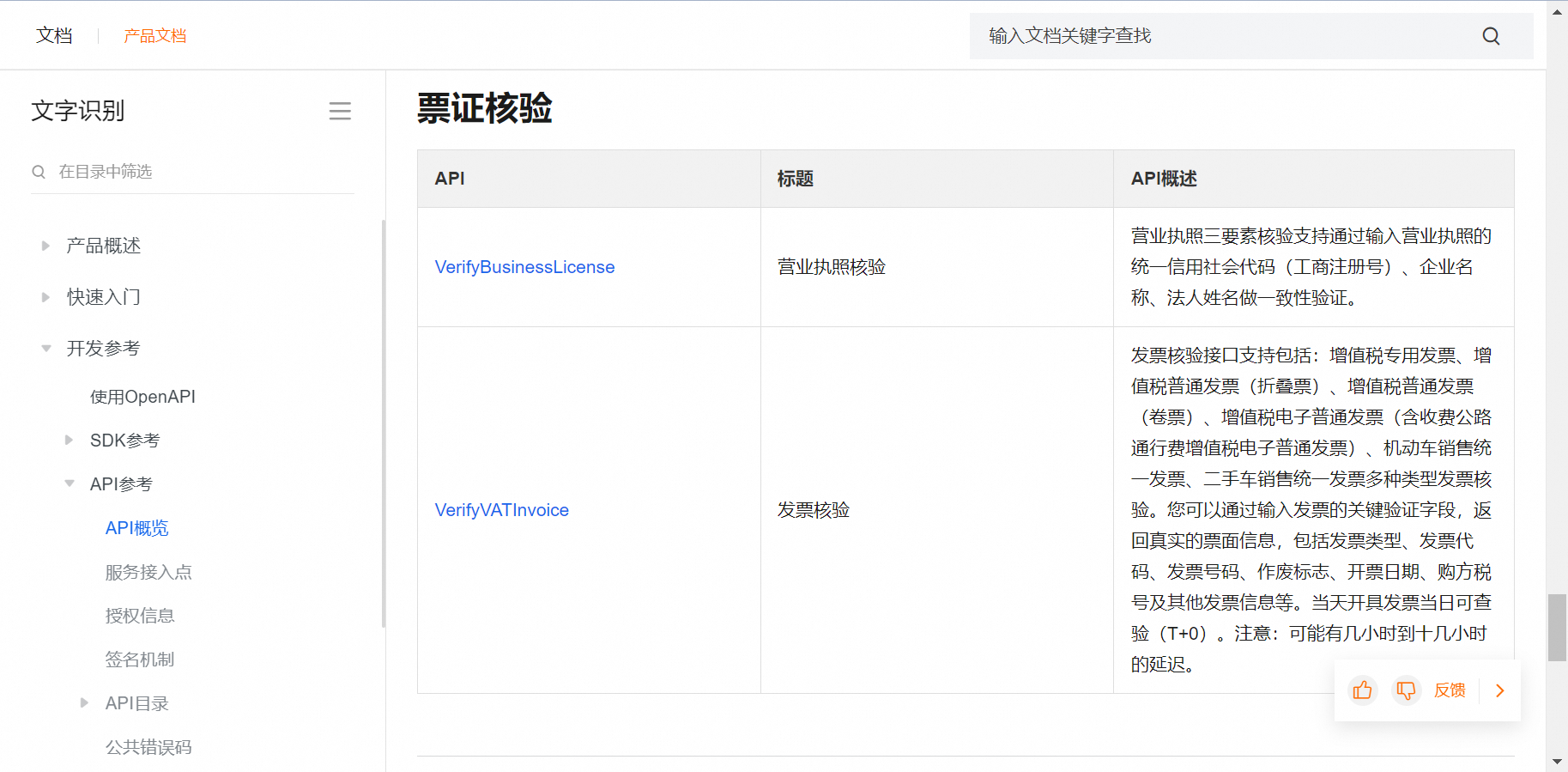Click the 营业执照核验 table cell
This screenshot has height=772, width=1568.
pyautogui.click(x=937, y=267)
